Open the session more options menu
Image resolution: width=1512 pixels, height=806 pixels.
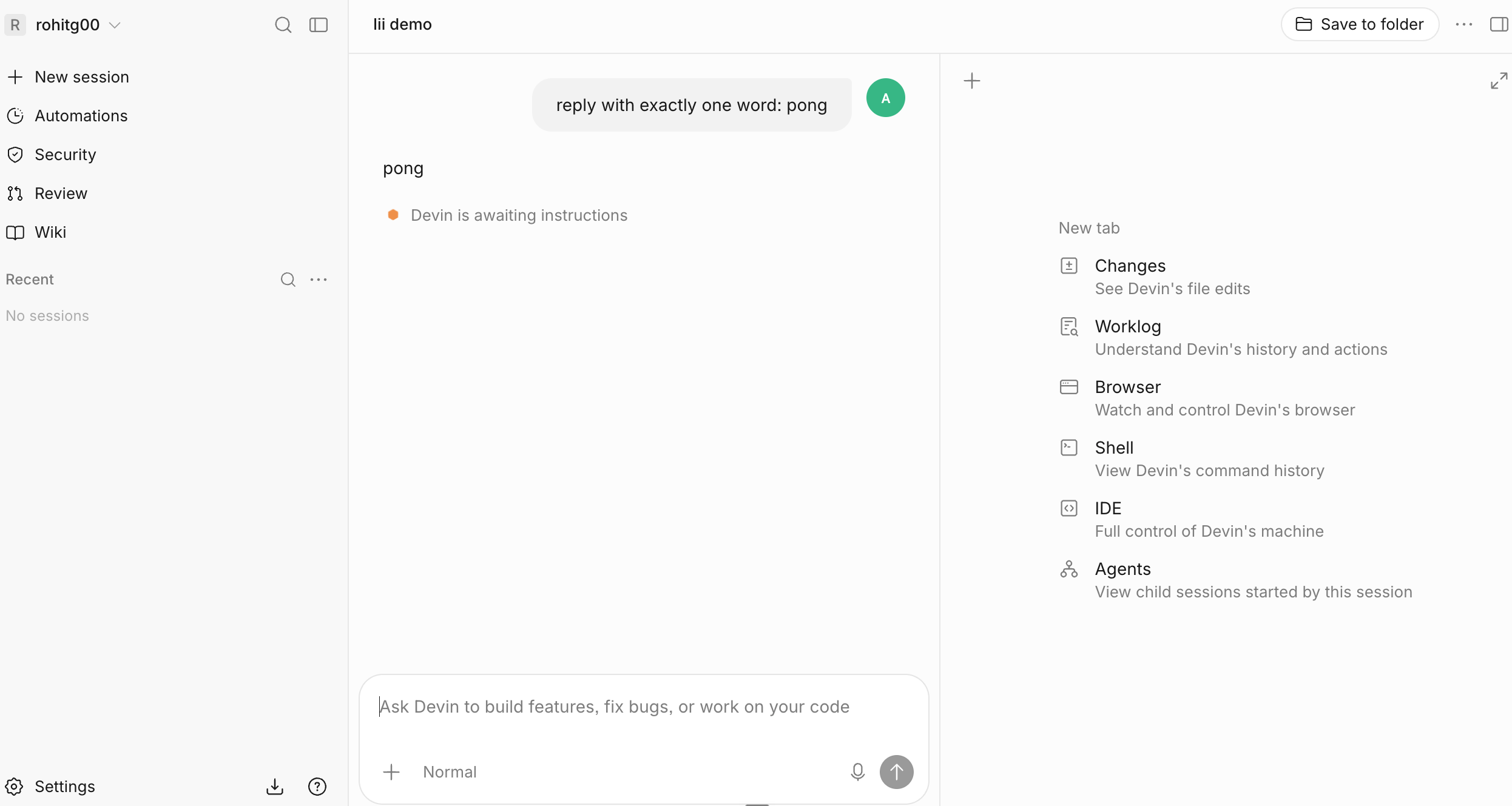click(x=1464, y=24)
